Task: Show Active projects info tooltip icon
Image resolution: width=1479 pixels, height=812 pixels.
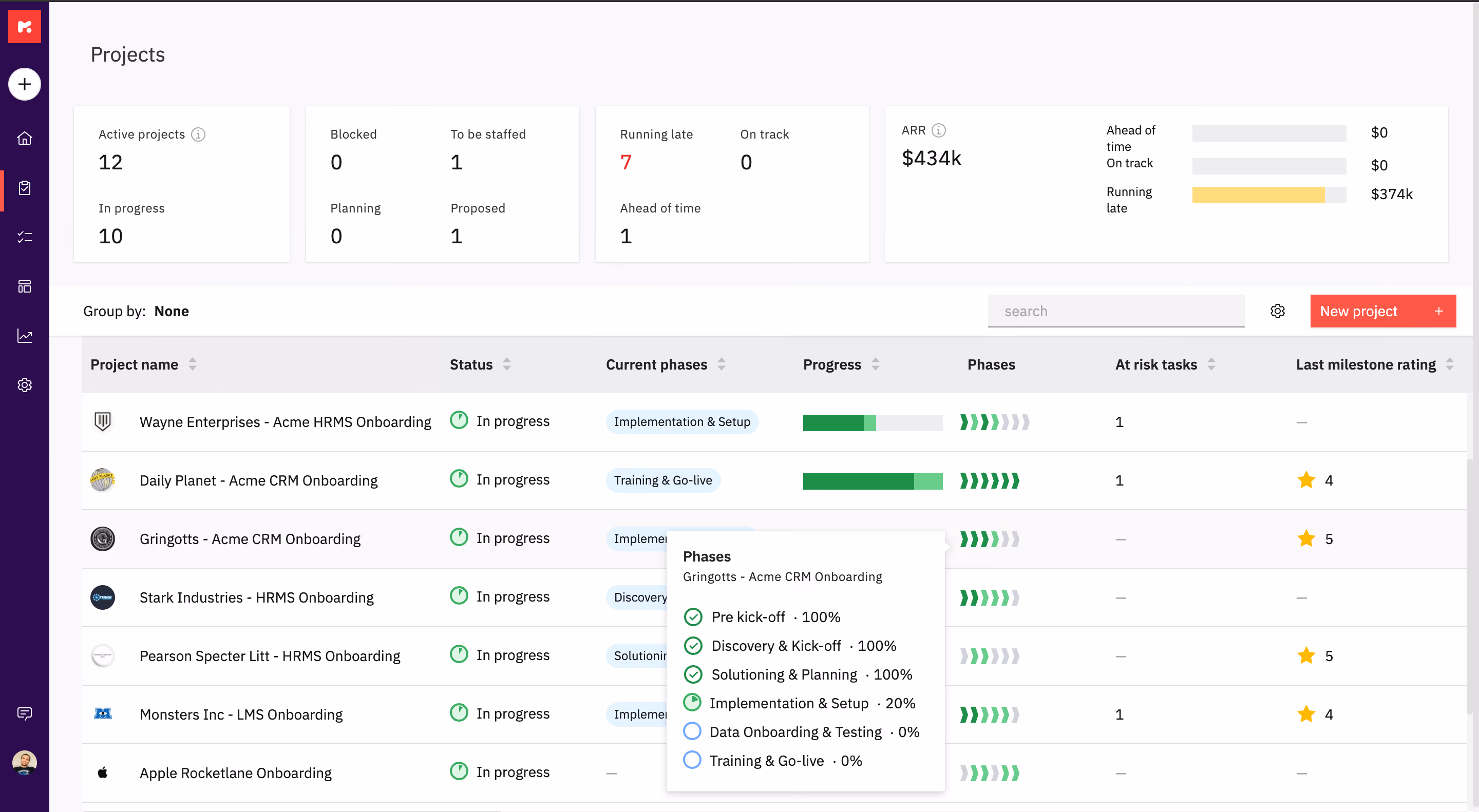Action: point(198,134)
